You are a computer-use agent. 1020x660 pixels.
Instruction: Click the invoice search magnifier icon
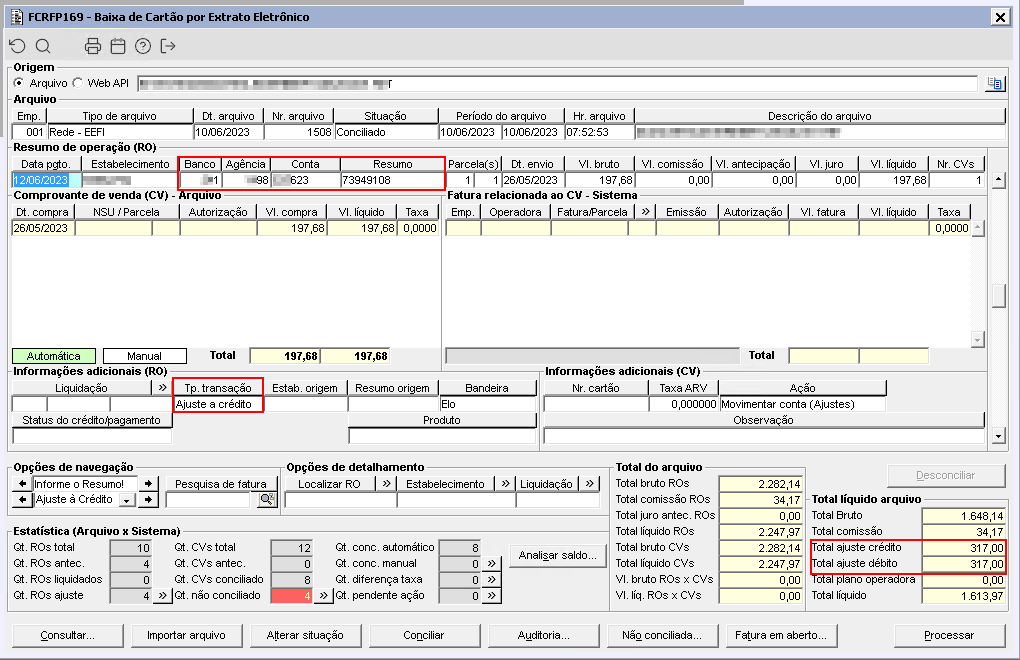point(266,499)
